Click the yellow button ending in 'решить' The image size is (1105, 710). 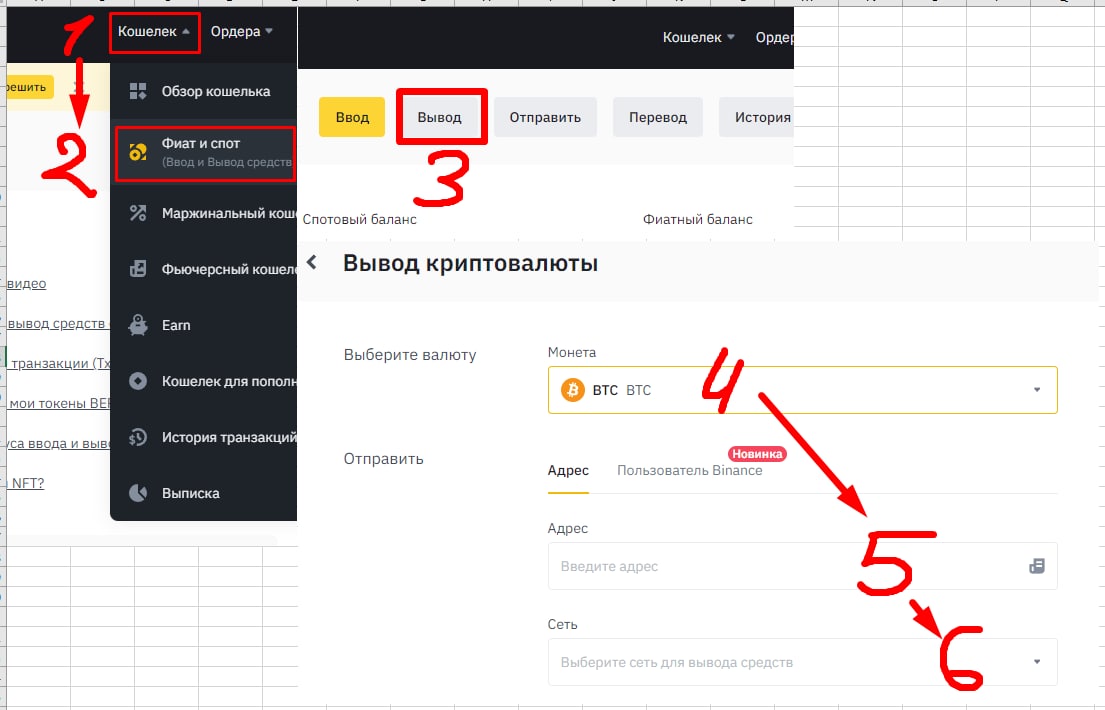pos(30,87)
